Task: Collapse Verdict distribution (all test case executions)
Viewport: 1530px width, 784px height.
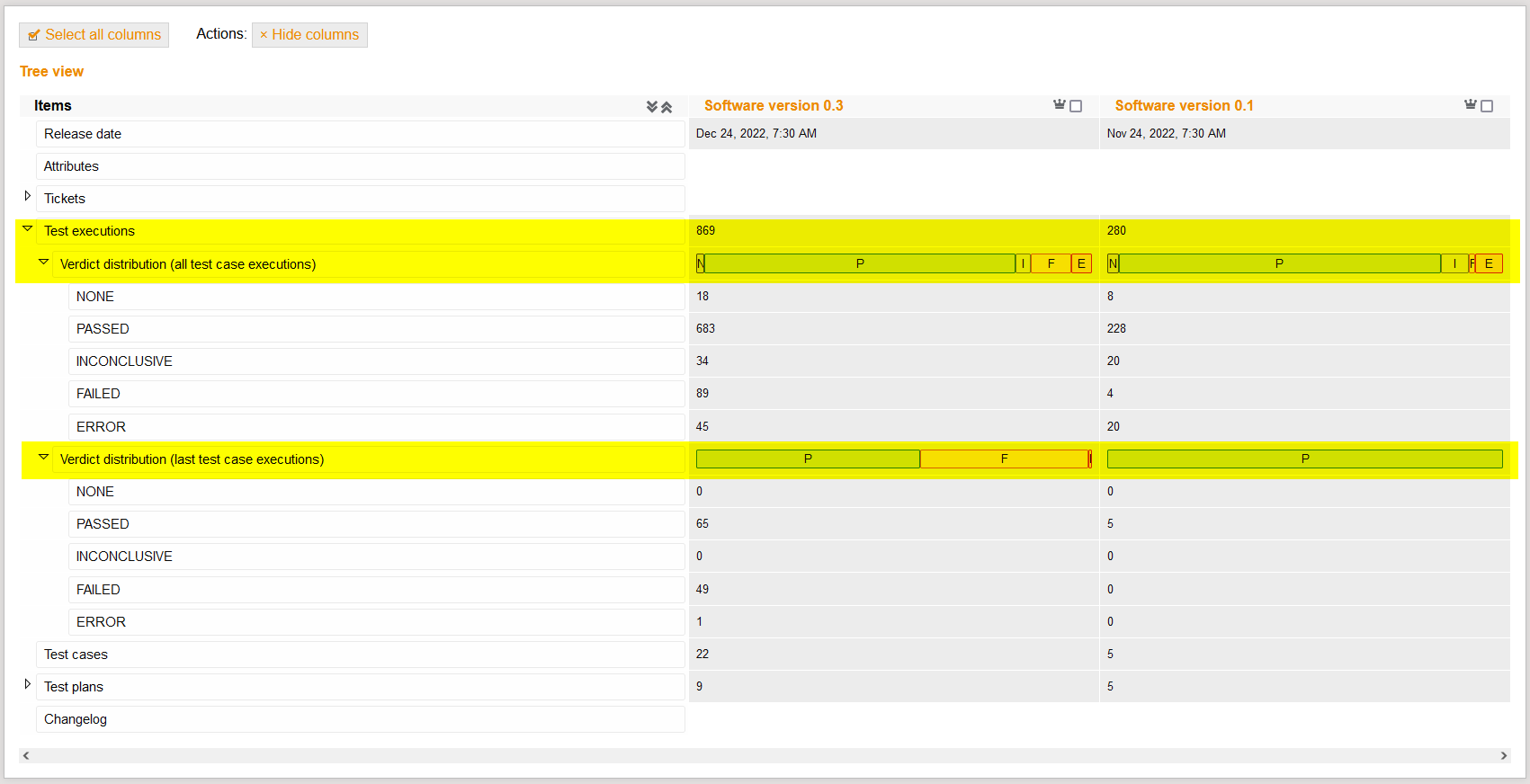Action: (43, 263)
